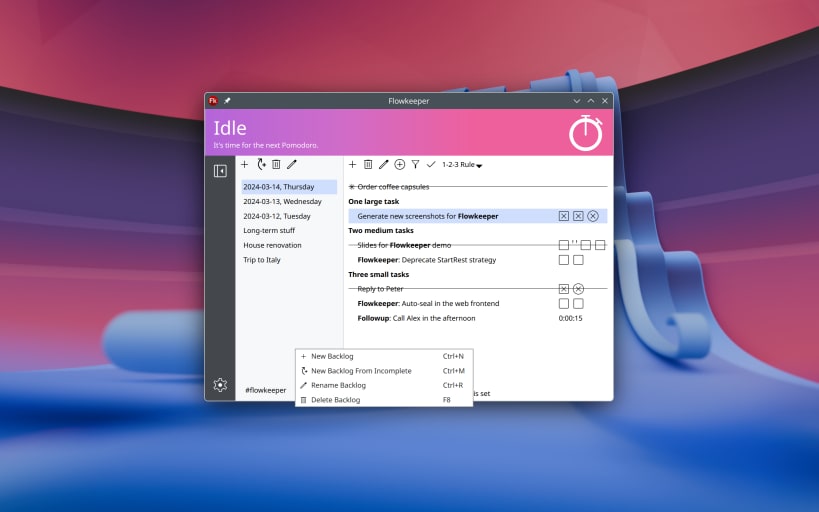819x512 pixels.
Task: Click second empty box in Deprecate StartRest row
Action: coord(578,260)
